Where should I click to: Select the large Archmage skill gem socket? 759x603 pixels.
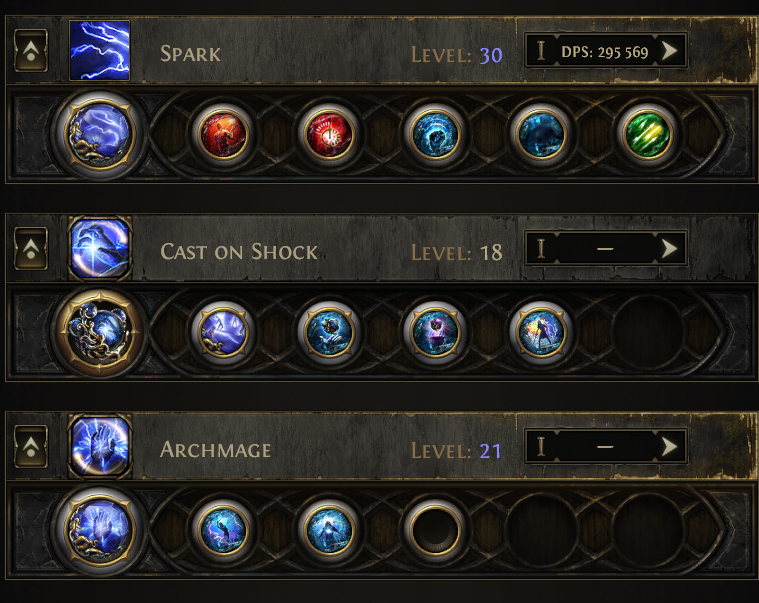[99, 527]
